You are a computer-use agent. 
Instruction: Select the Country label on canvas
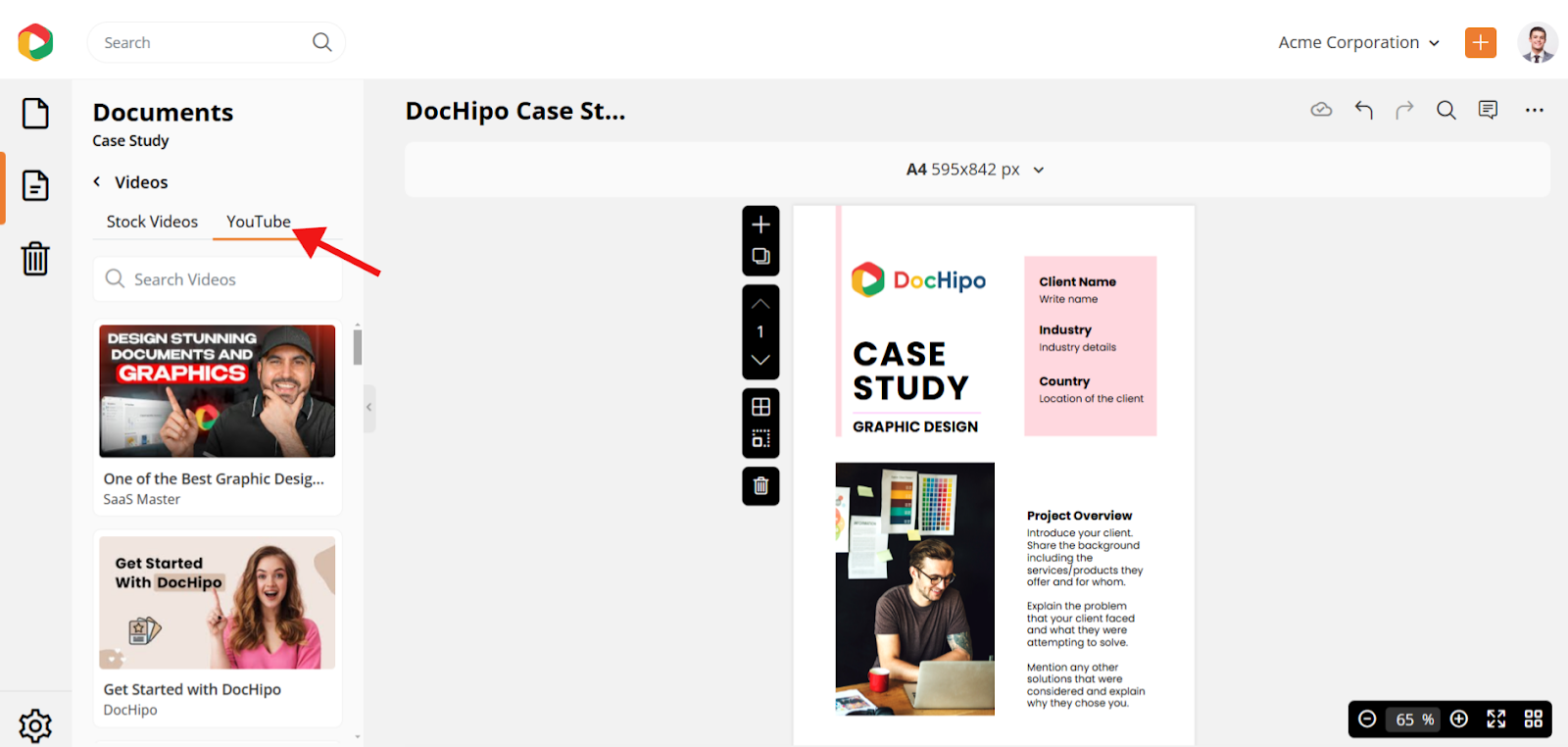tap(1064, 381)
